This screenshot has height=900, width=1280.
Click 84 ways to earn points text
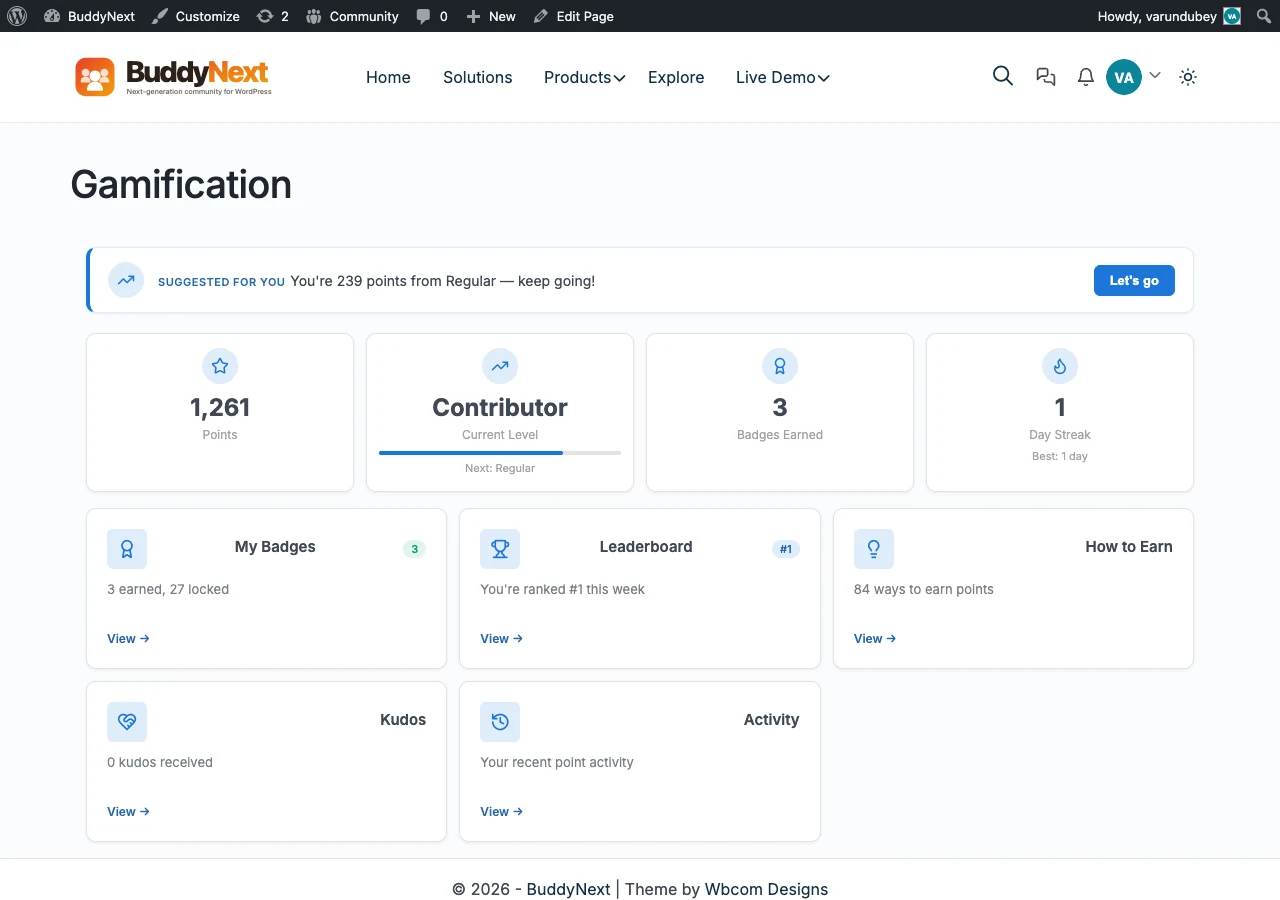click(924, 589)
